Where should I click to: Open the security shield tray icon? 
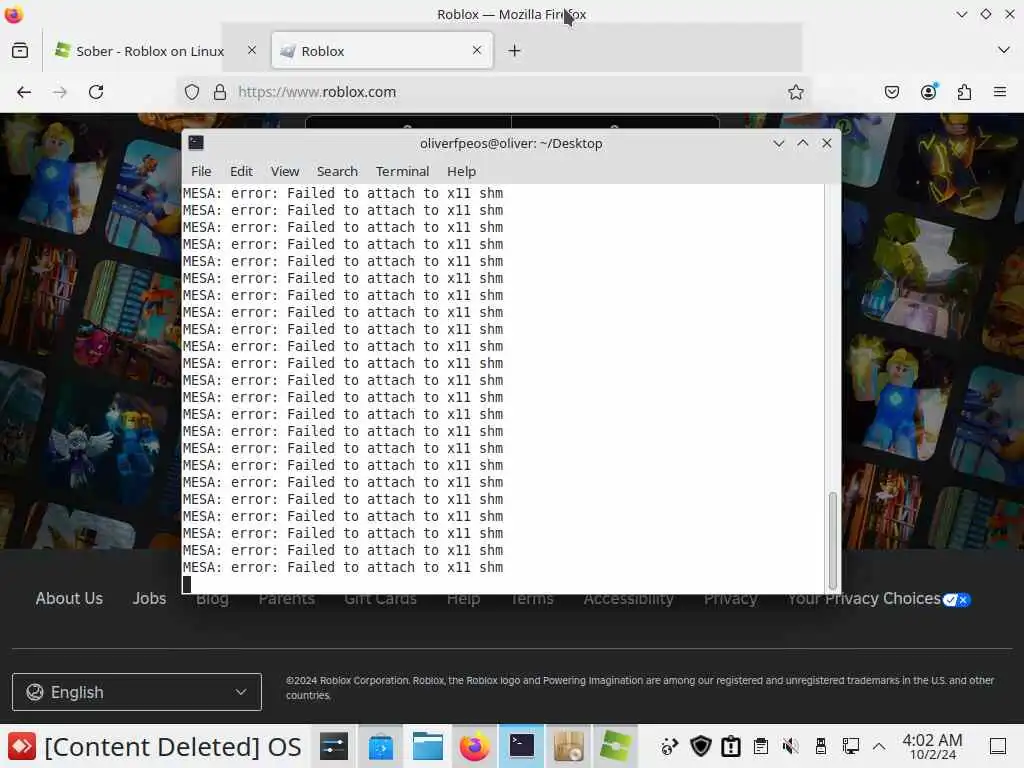click(x=700, y=746)
